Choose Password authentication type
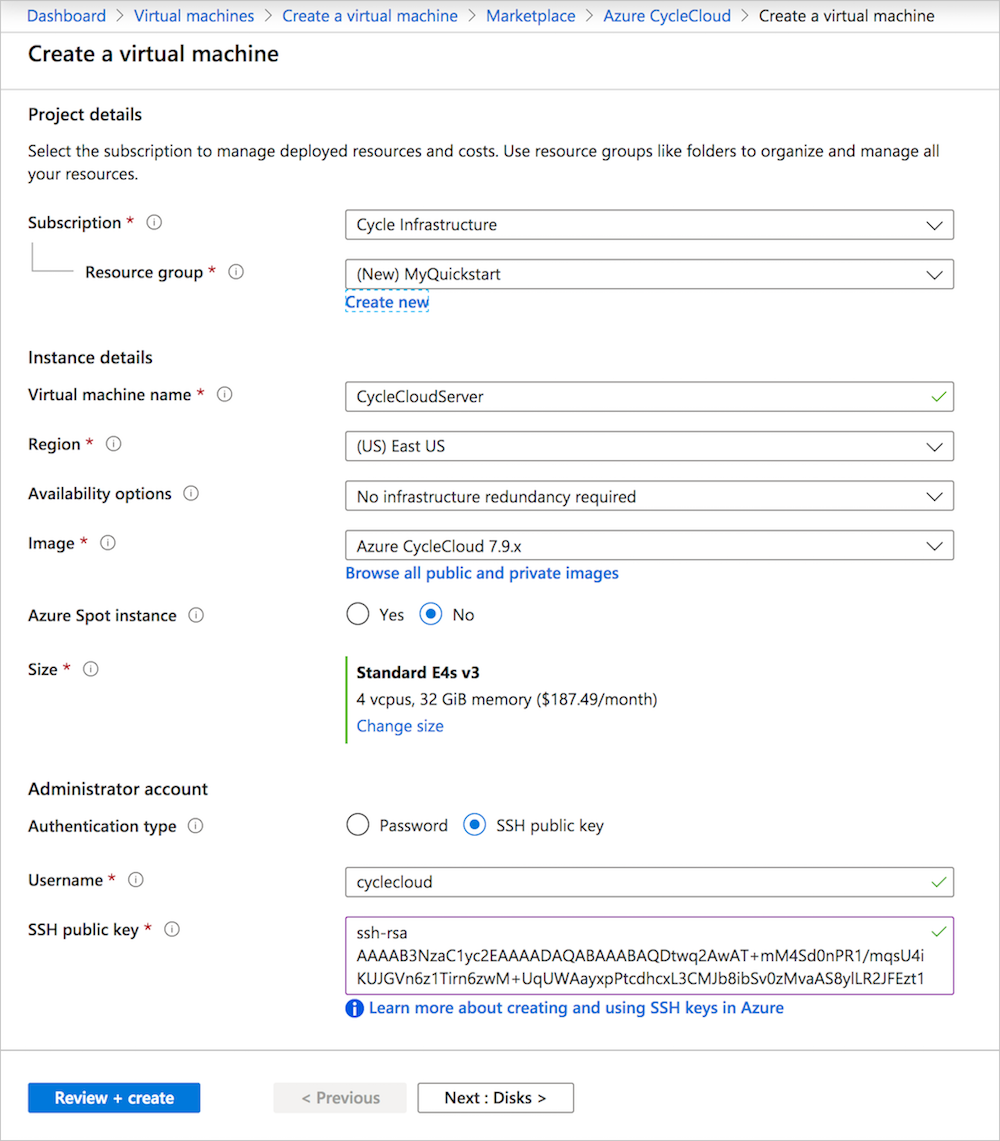This screenshot has height=1141, width=1000. (358, 825)
